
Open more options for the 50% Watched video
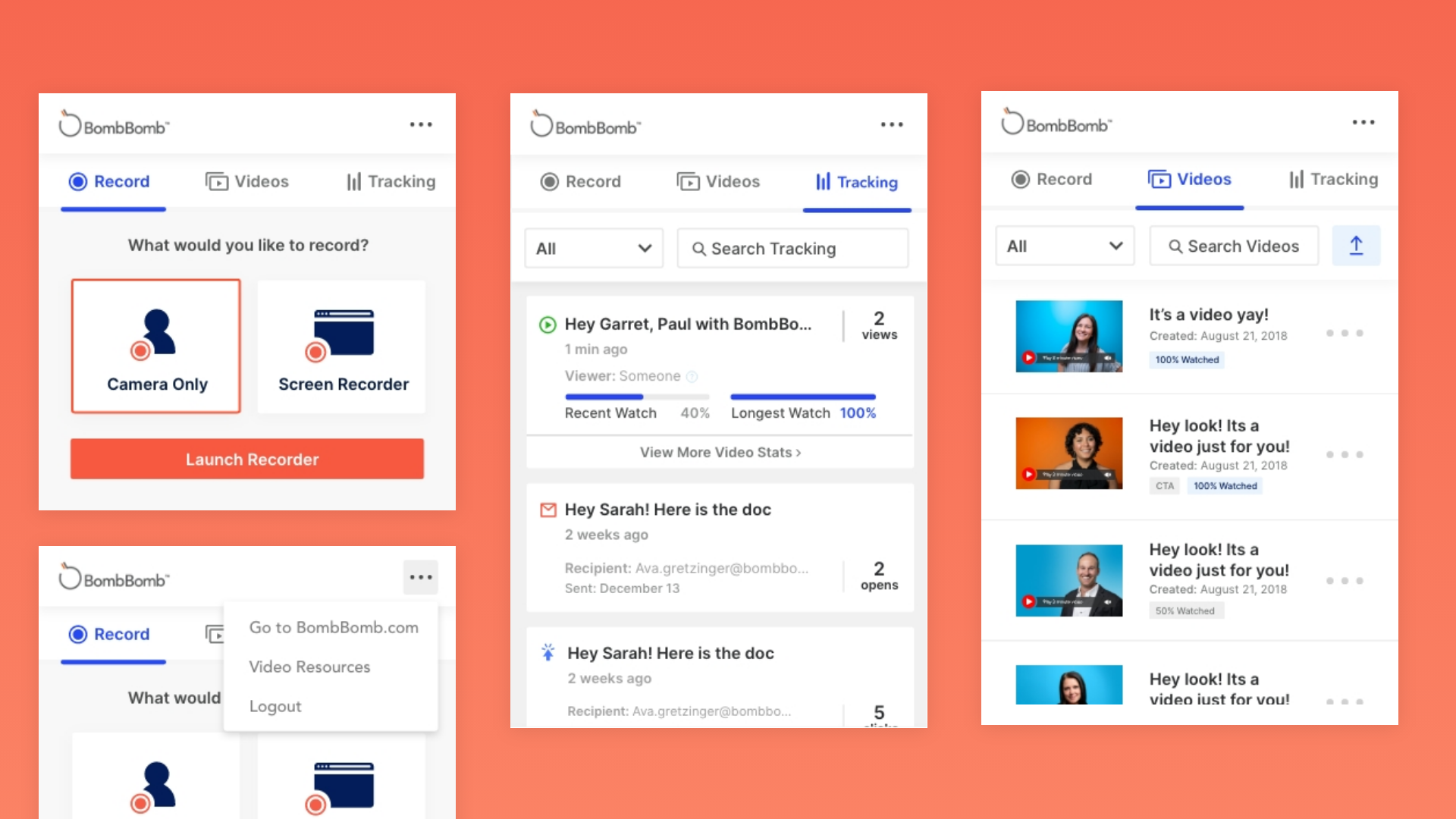tap(1345, 581)
